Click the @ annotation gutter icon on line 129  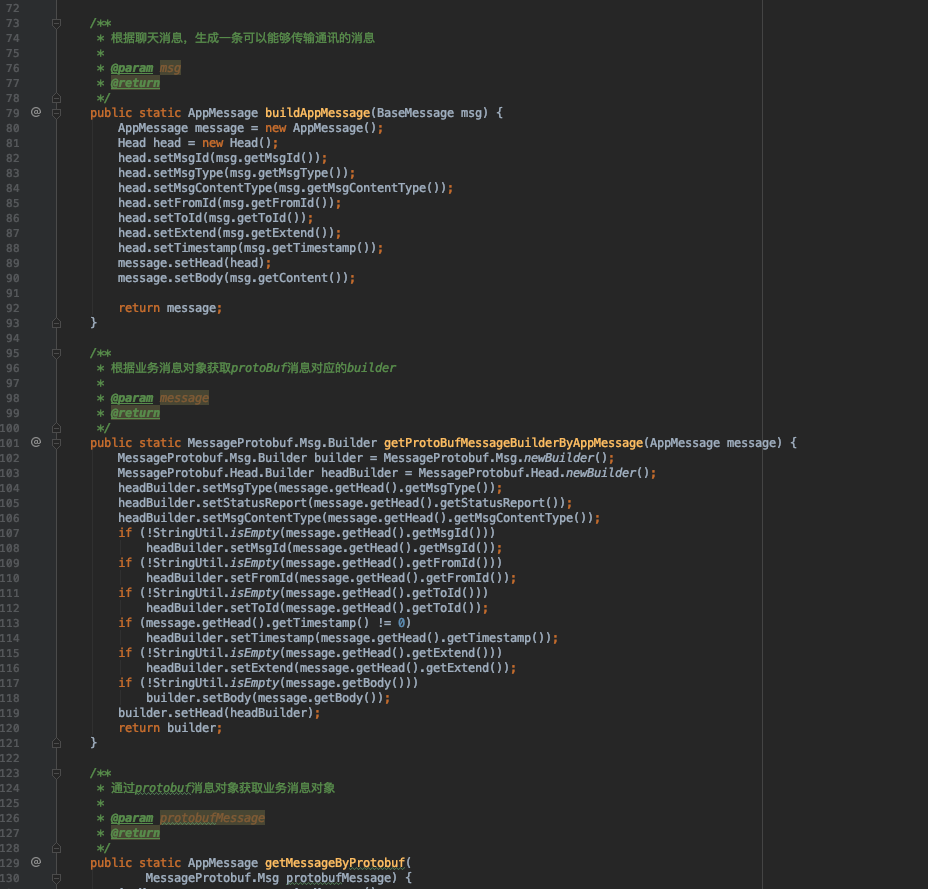point(35,862)
